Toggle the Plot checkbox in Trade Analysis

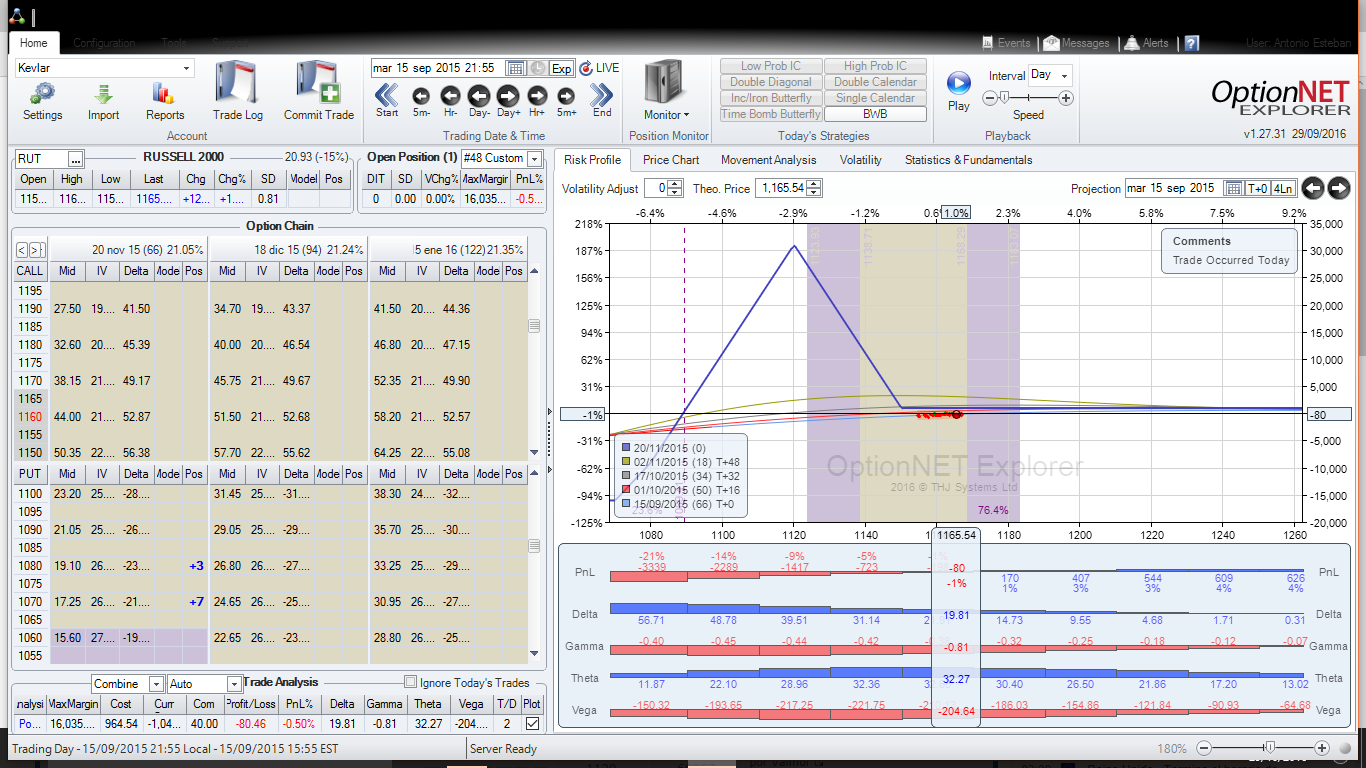532,723
